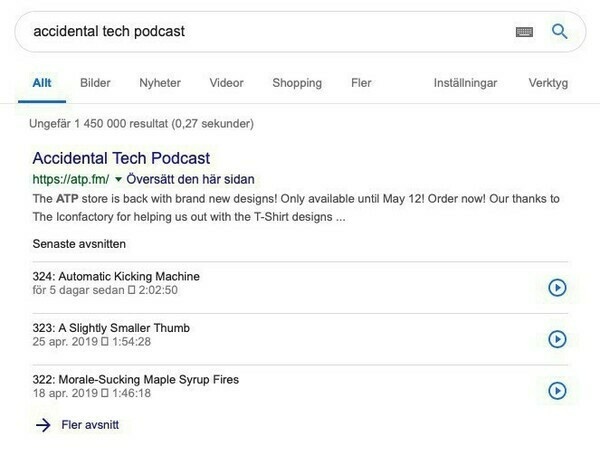Click the arrow icon beside Fler avsnitt
The height and width of the screenshot is (455, 600).
[42, 425]
